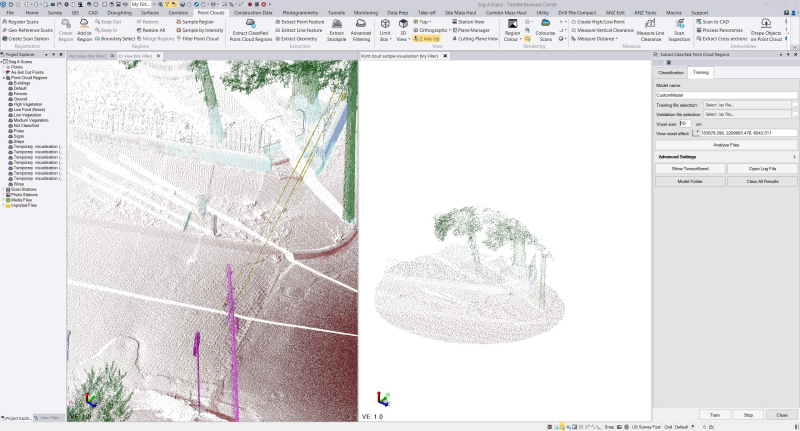
Task: Open the Region Colour picker
Action: coord(511,27)
